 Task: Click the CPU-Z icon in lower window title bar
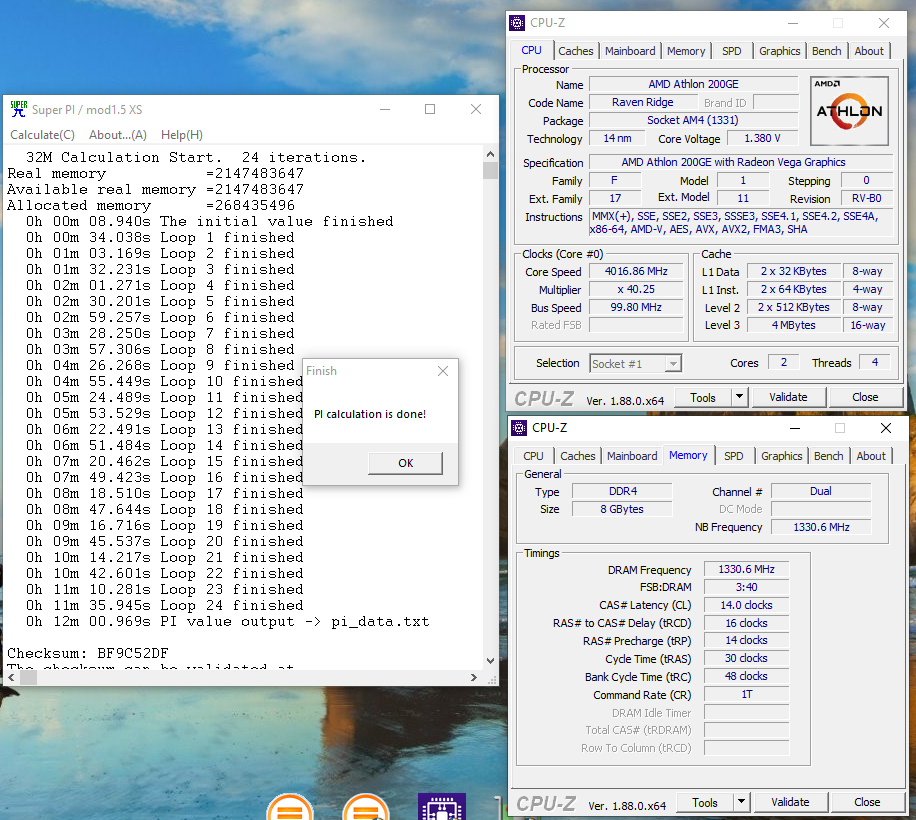pos(519,428)
